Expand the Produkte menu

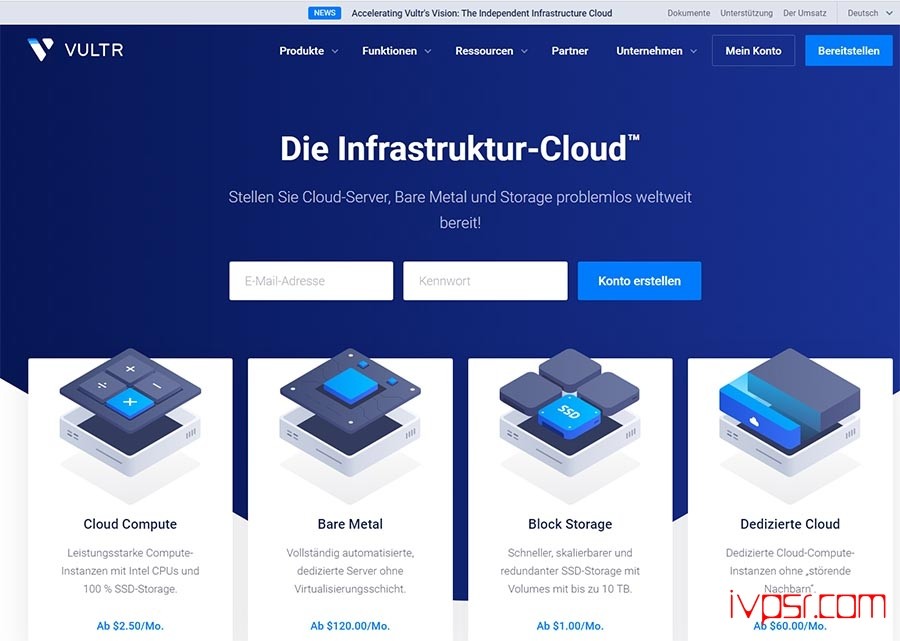308,50
